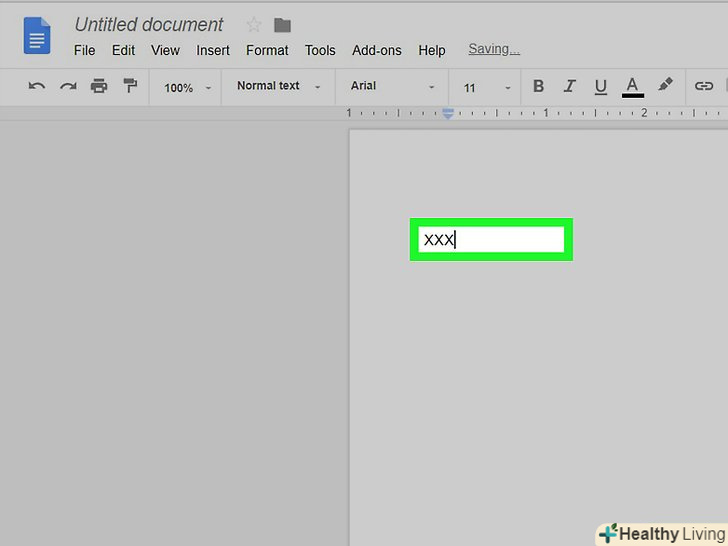Open the text color picker
The width and height of the screenshot is (728, 546).
pyautogui.click(x=632, y=87)
